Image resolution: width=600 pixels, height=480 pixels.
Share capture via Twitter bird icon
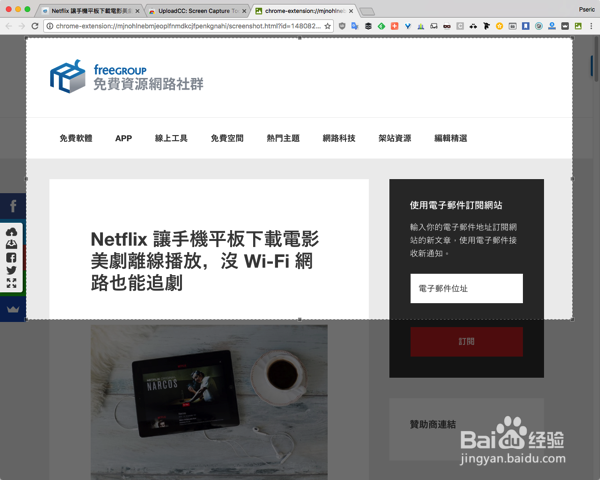11,270
